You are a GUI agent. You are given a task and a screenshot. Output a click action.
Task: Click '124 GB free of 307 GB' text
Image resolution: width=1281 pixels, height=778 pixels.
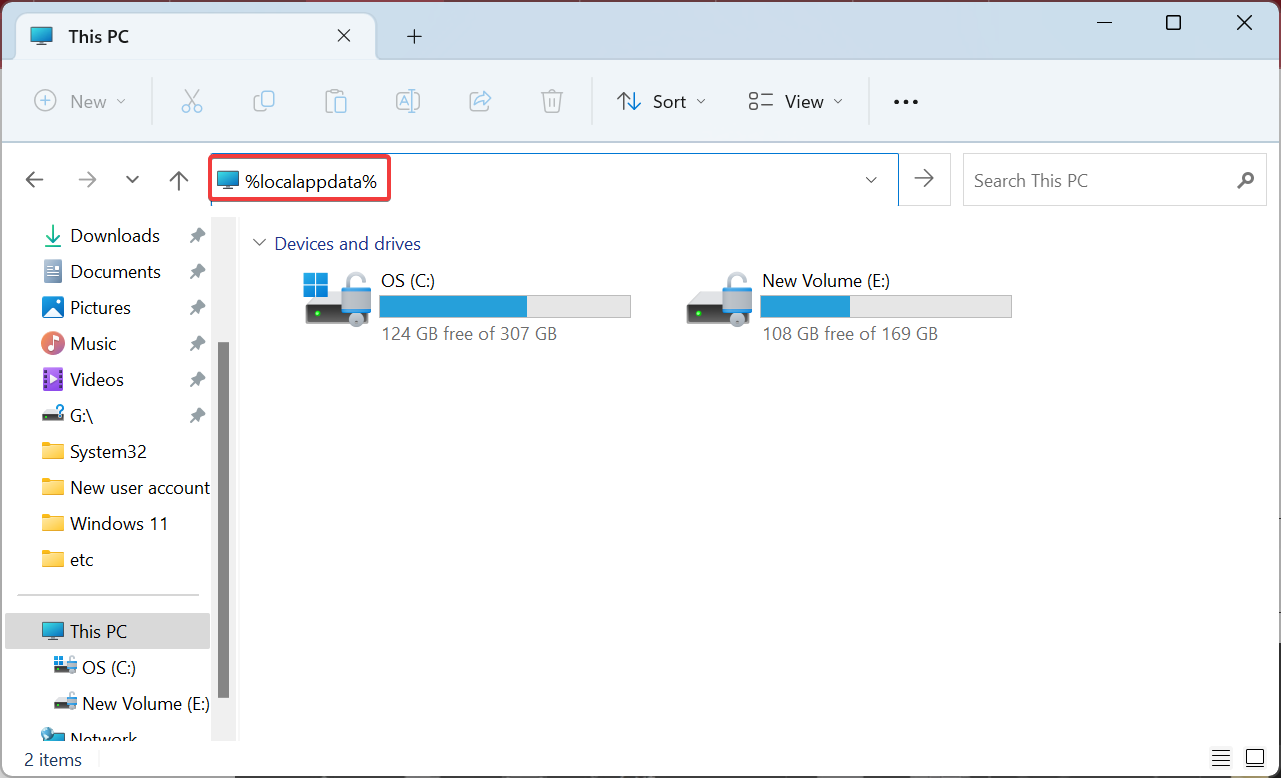[469, 334]
